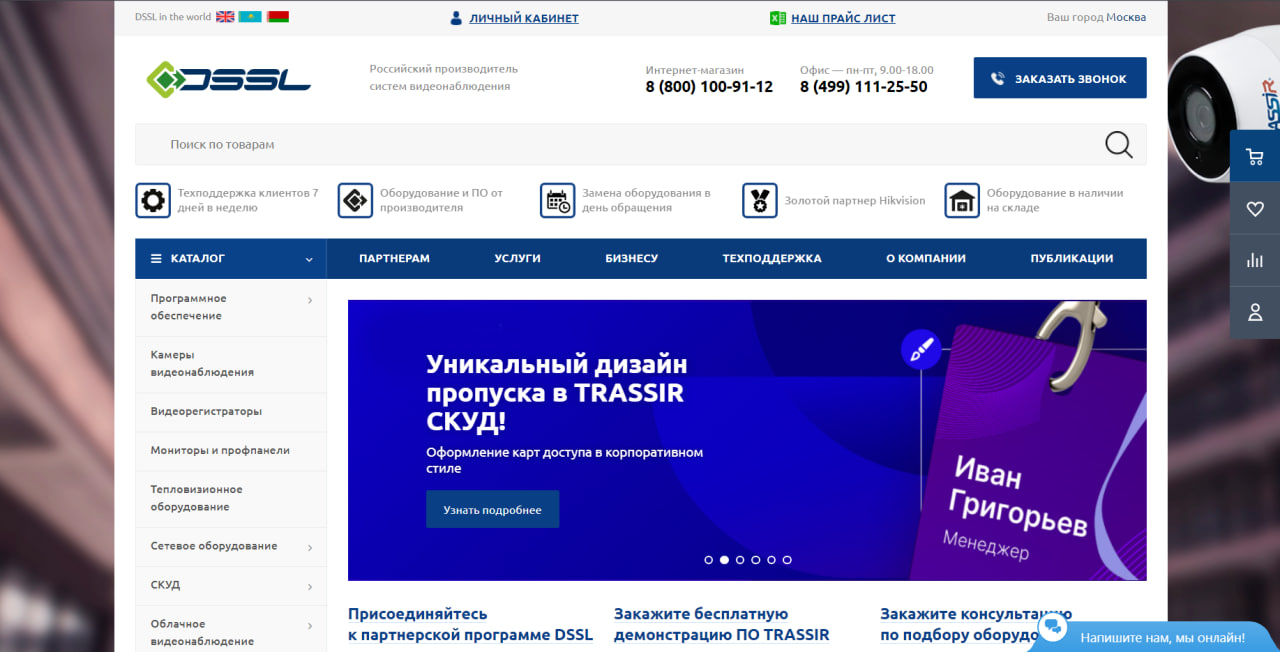The width and height of the screenshot is (1280, 652).
Task: Select the first banner slide dot
Action: 709,560
